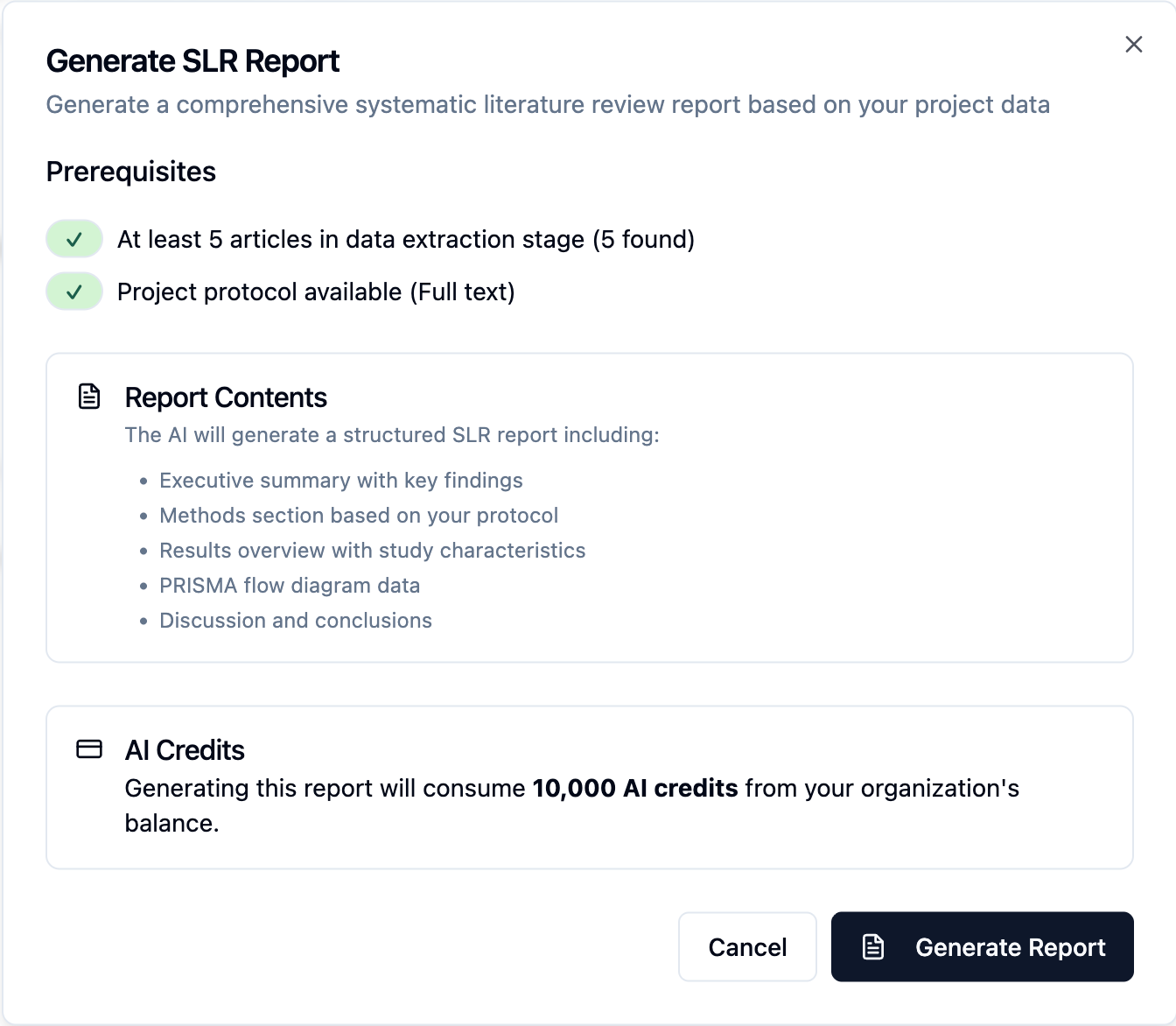Click green checkmark badge for project protocol

tap(74, 292)
